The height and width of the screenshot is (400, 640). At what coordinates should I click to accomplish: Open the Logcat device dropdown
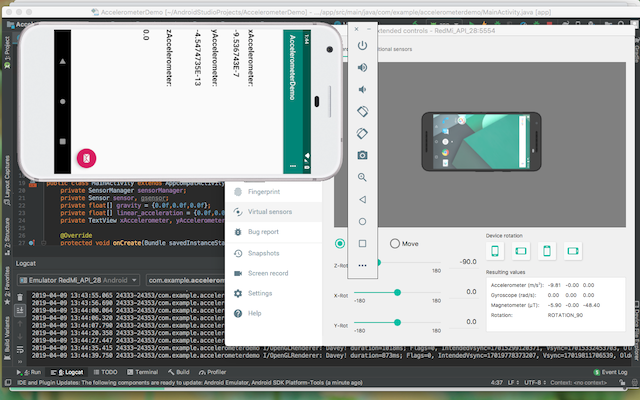click(78, 280)
